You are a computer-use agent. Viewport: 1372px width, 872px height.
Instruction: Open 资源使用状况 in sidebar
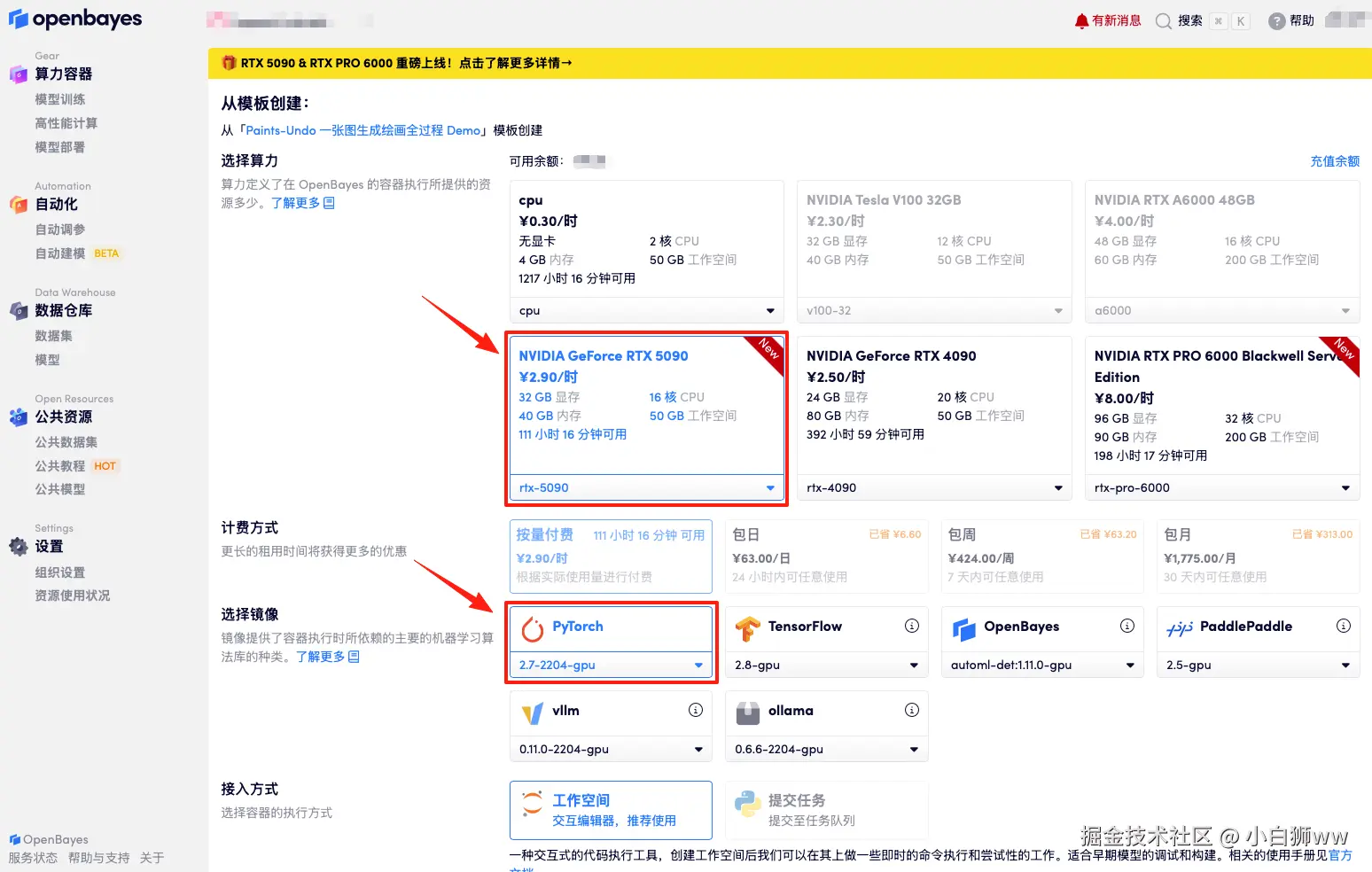pos(73,596)
